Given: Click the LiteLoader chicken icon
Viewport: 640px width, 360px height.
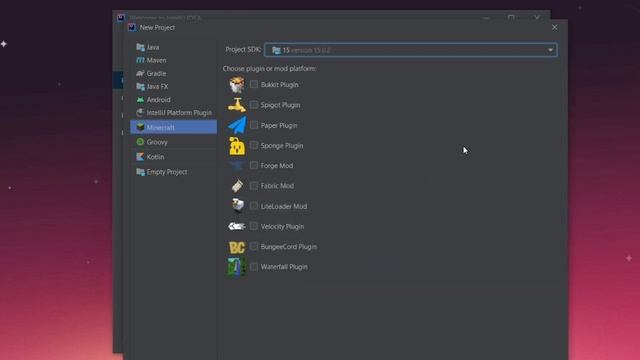Looking at the screenshot, I should pos(238,206).
